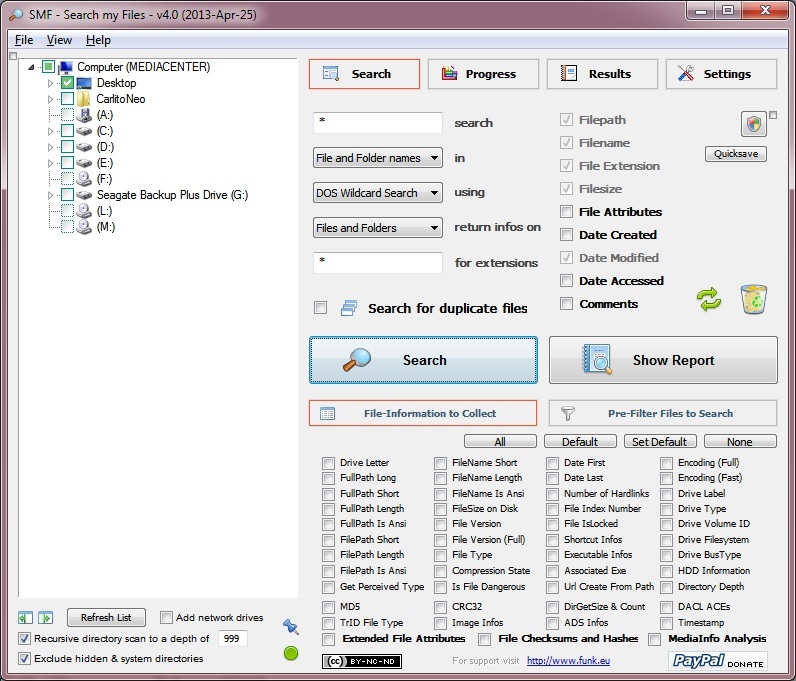Click the hard drive (D:) drive icon

click(84, 147)
